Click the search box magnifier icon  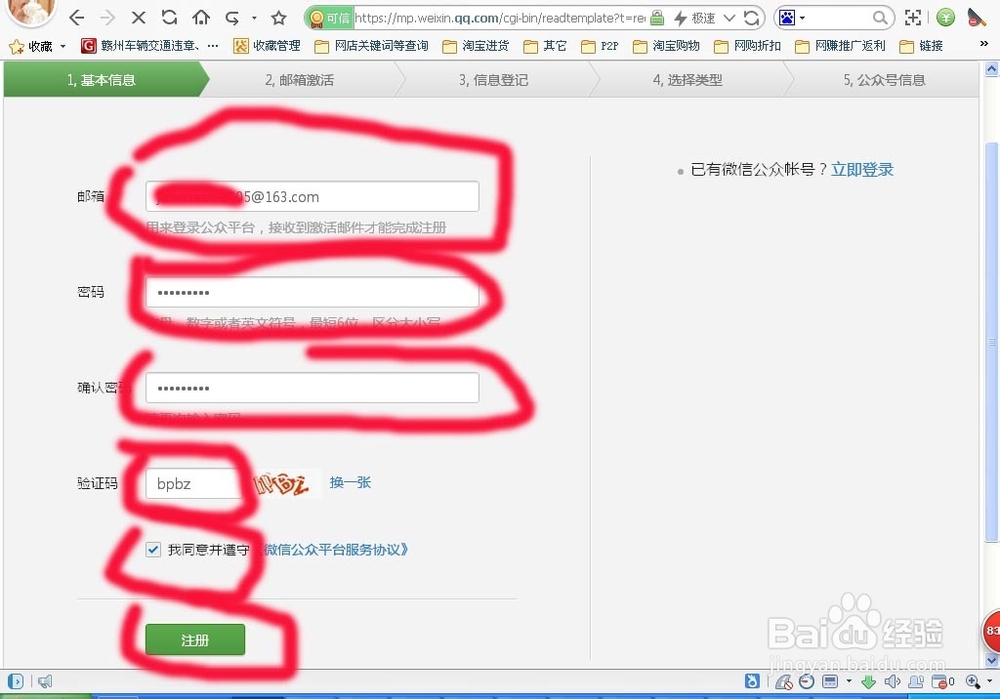[880, 18]
